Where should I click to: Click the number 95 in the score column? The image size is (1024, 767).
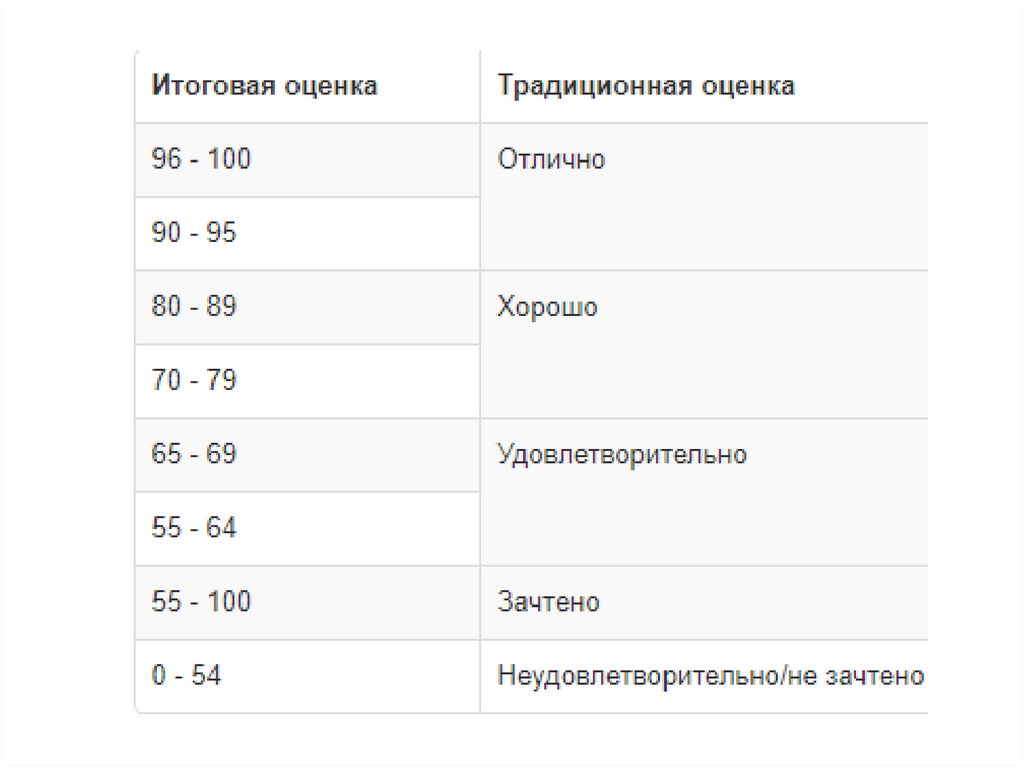click(x=222, y=233)
